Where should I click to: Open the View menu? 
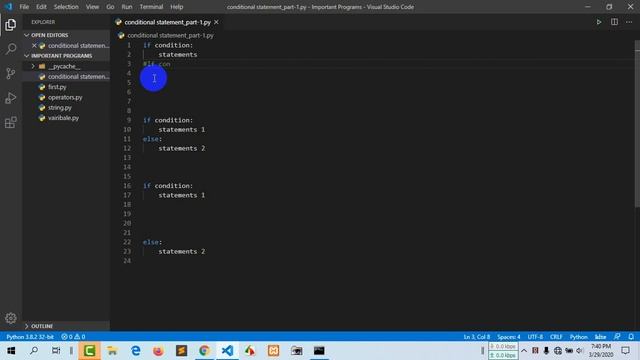tap(92, 7)
